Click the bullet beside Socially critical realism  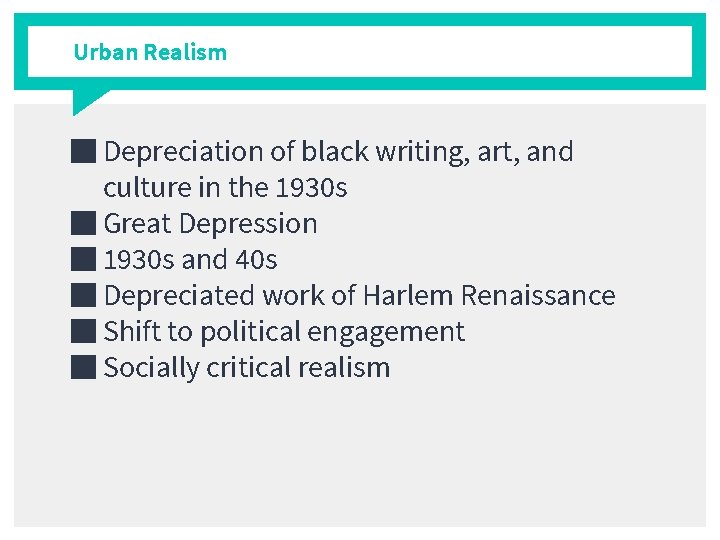click(84, 367)
